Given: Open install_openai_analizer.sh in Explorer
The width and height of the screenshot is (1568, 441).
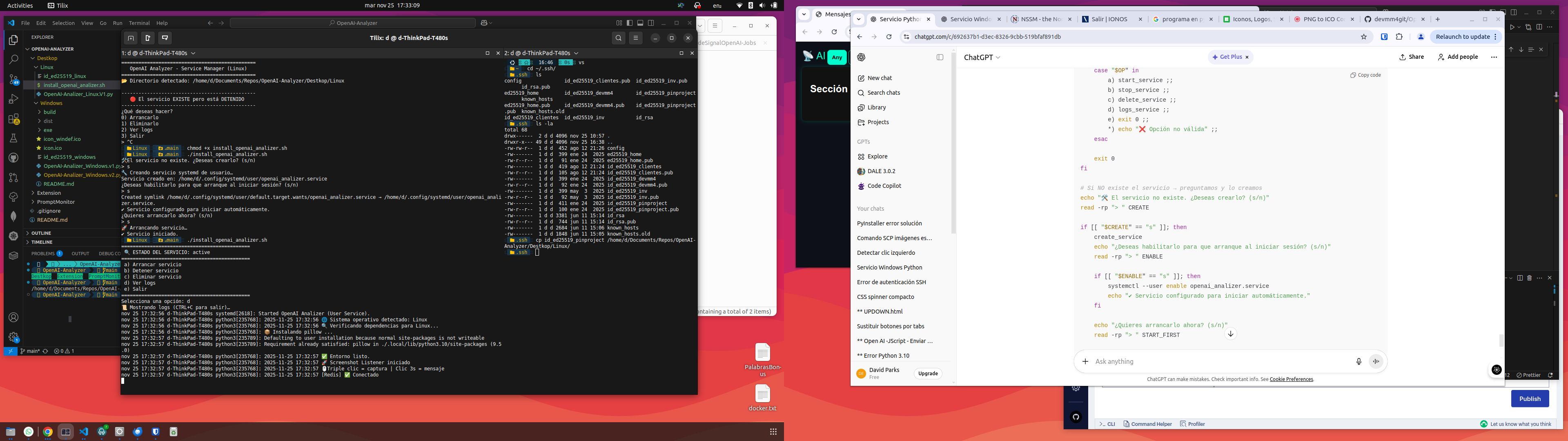Looking at the screenshot, I should (x=73, y=85).
